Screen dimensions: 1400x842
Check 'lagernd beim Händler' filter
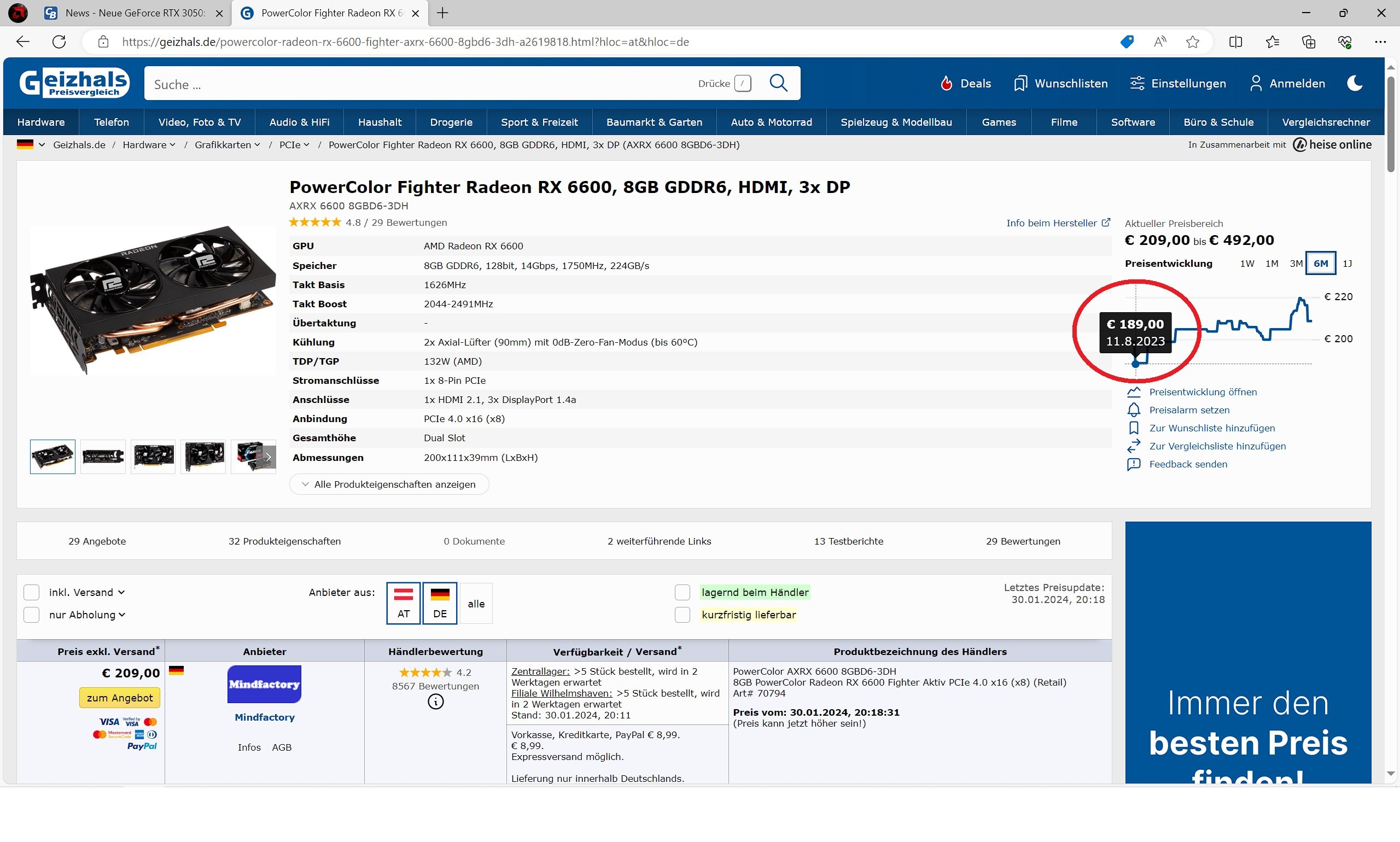(x=682, y=592)
